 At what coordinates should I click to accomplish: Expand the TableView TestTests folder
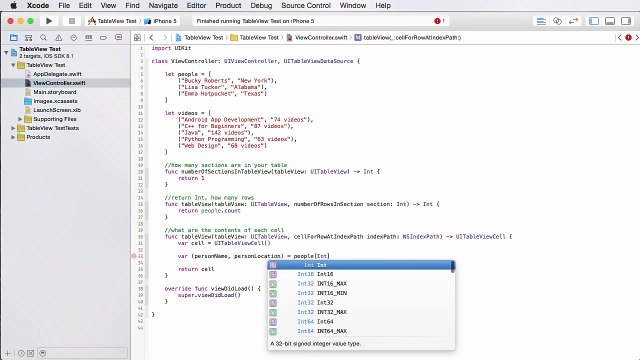click(13, 128)
